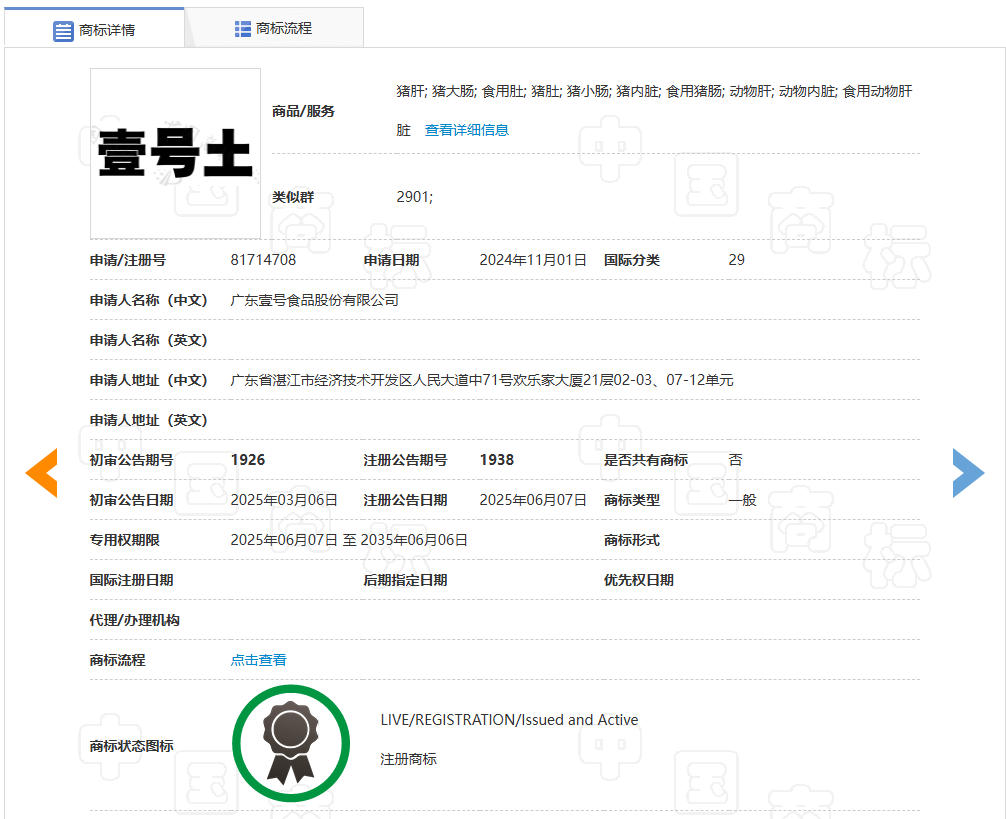
Task: Click the 商品/服务 field label
Action: [x=303, y=111]
